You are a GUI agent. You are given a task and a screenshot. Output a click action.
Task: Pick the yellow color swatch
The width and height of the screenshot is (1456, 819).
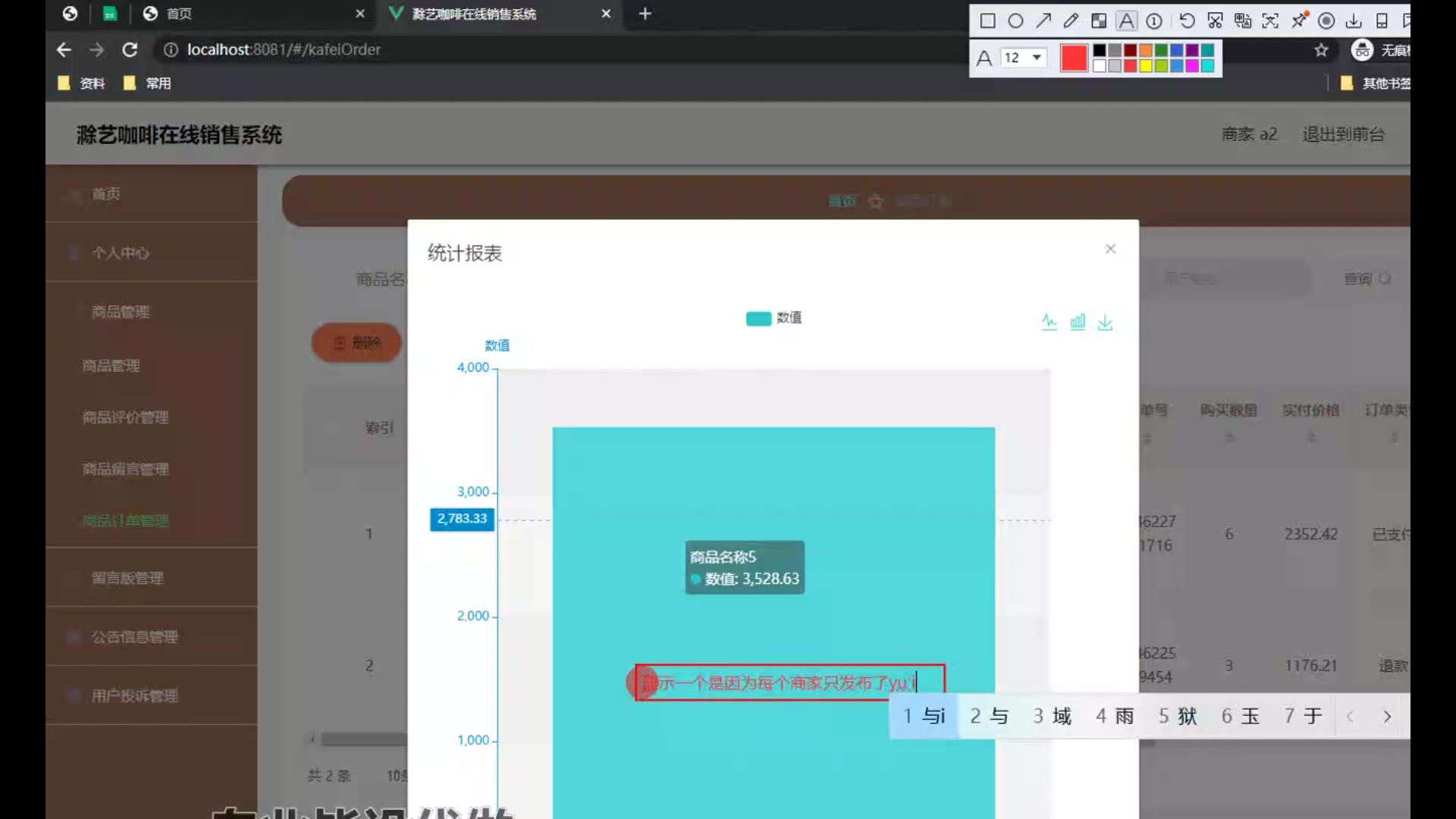[x=1146, y=66]
